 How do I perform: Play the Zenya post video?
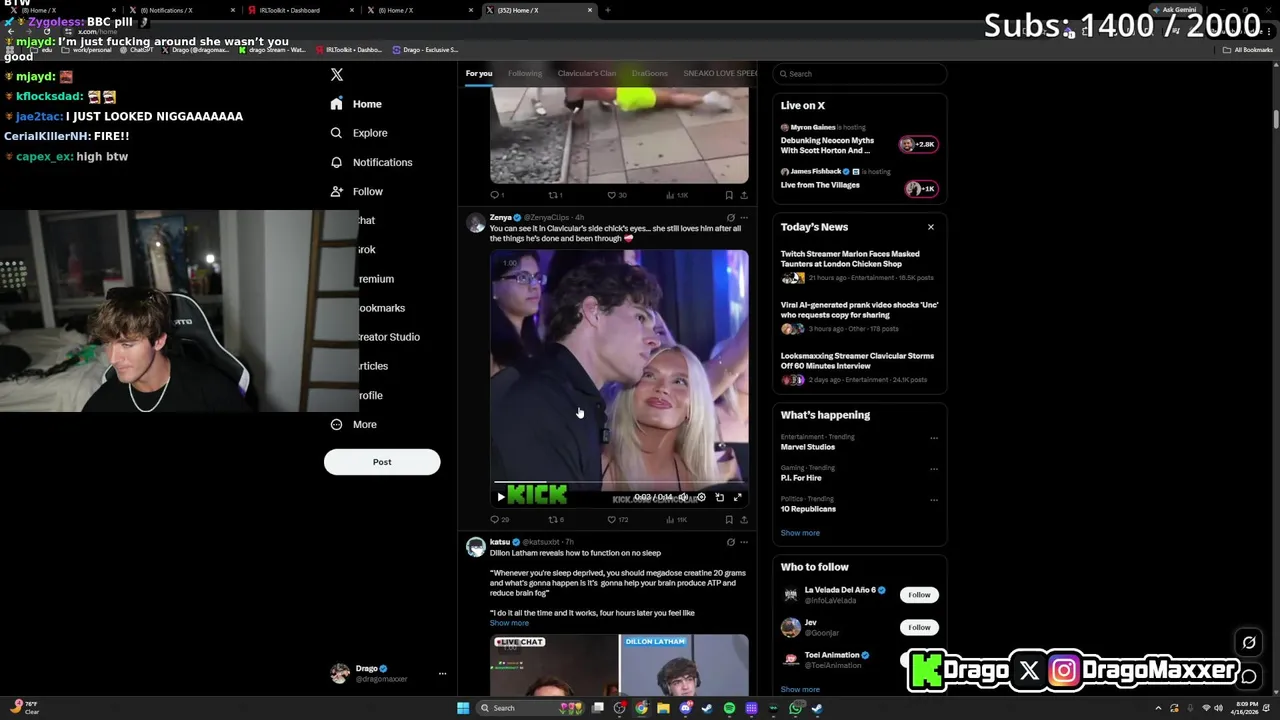coord(501,497)
